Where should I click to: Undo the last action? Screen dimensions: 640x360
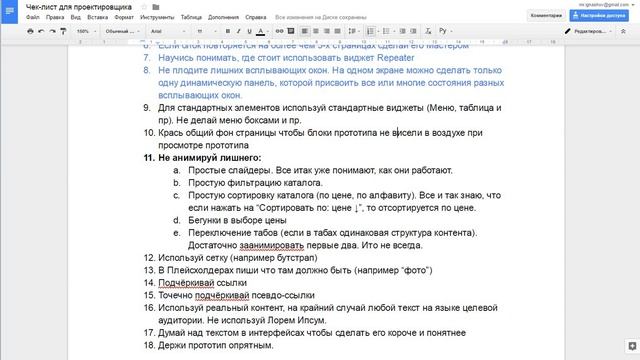click(x=41, y=31)
